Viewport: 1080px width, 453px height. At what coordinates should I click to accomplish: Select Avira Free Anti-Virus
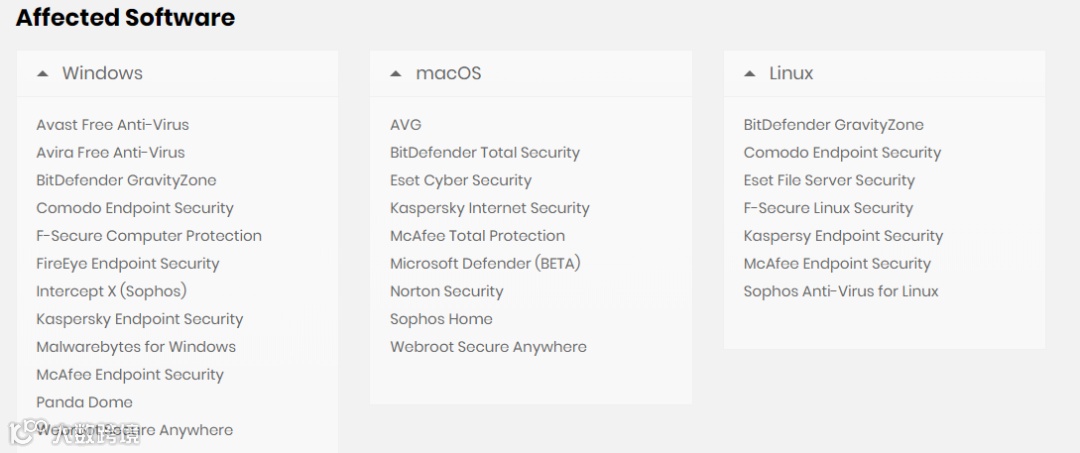coord(110,152)
